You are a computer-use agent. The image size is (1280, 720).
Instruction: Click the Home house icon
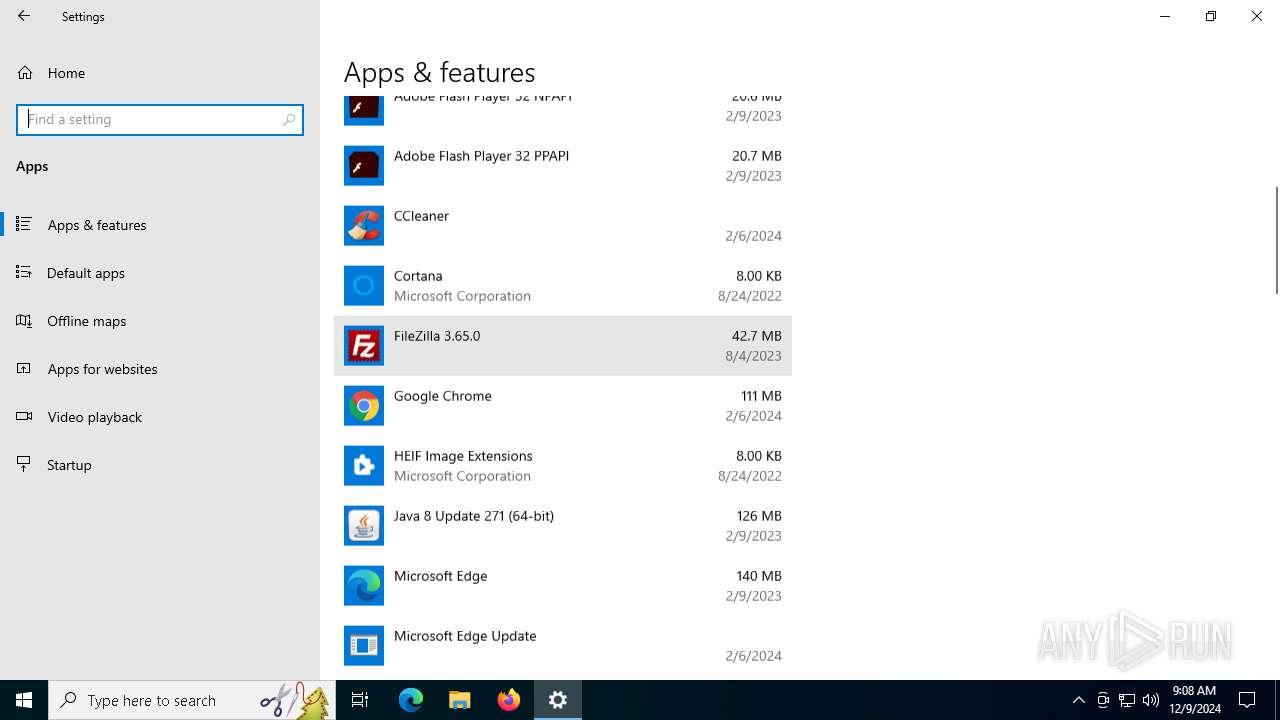[25, 73]
